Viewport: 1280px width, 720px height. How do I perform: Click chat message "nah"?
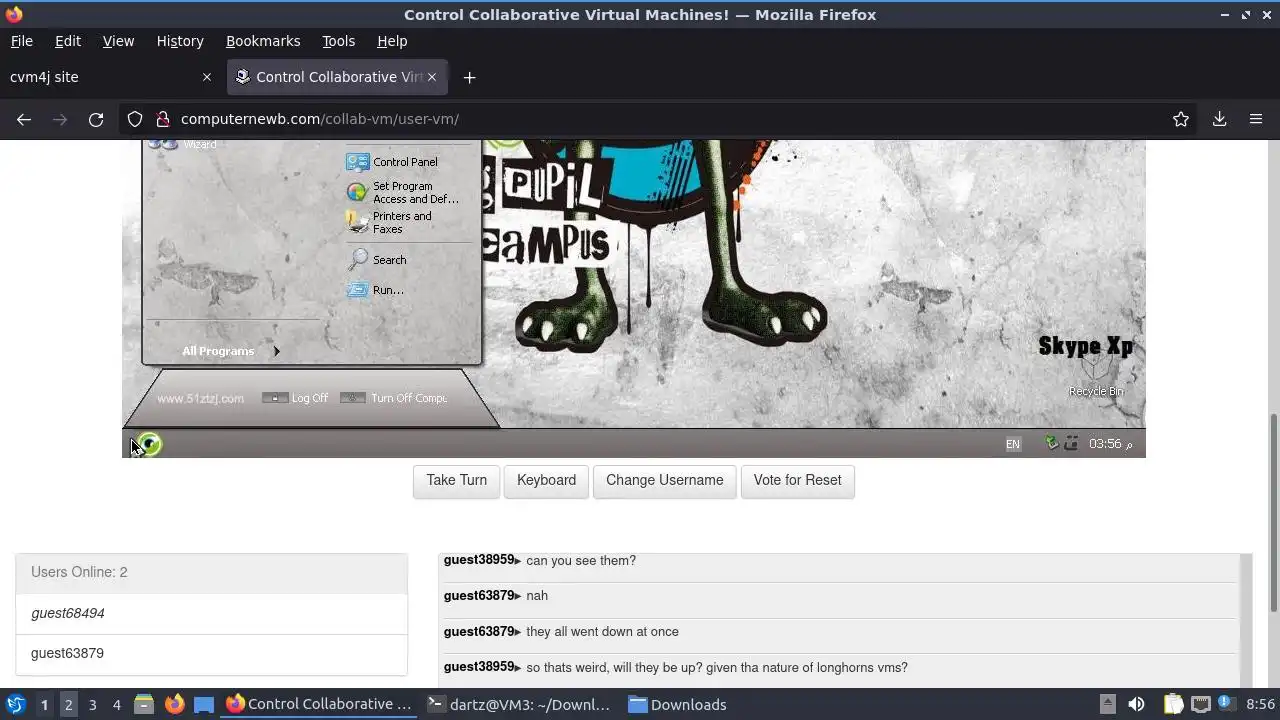(537, 596)
